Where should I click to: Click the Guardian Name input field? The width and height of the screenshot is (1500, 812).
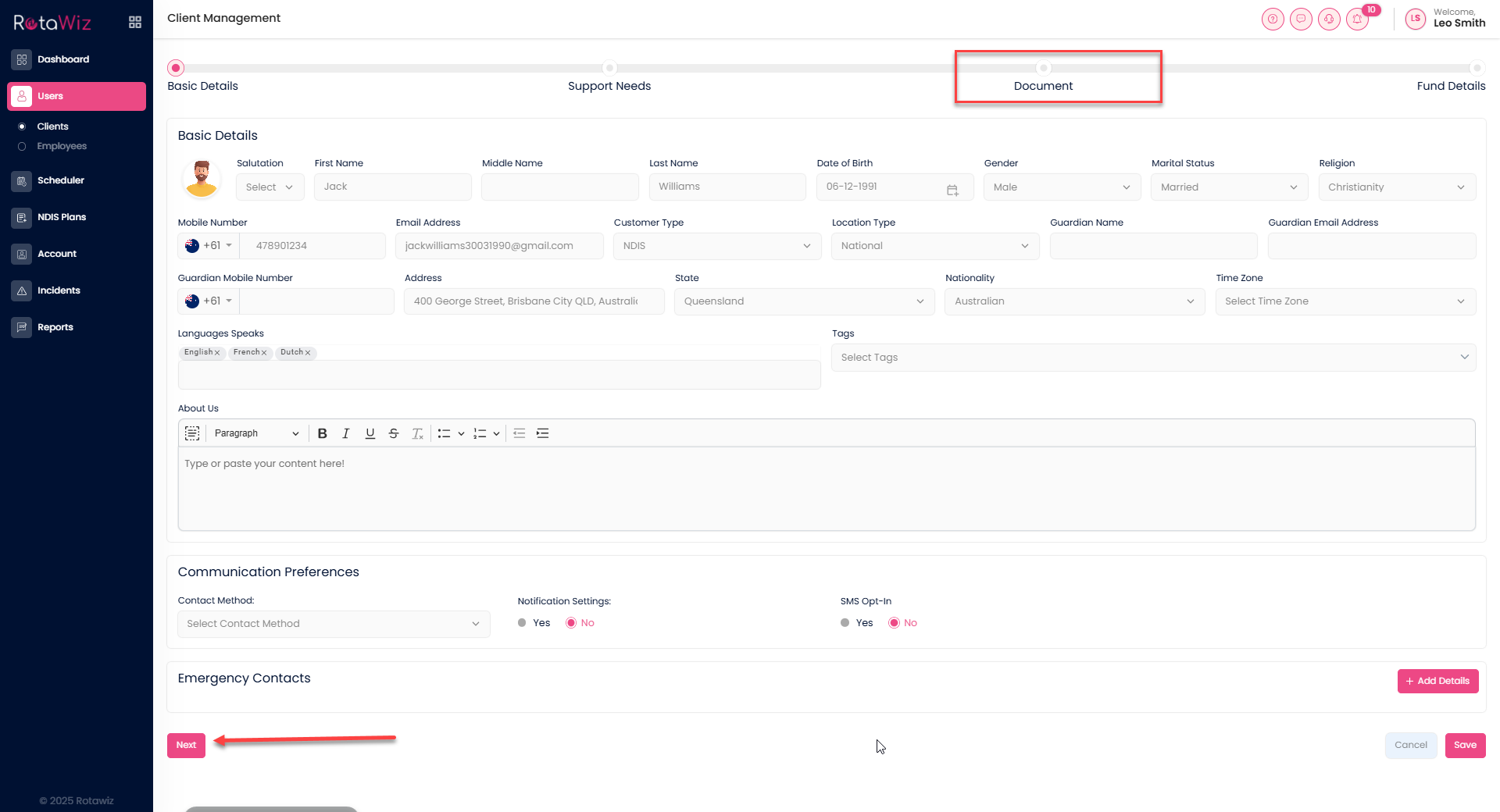coord(1153,246)
